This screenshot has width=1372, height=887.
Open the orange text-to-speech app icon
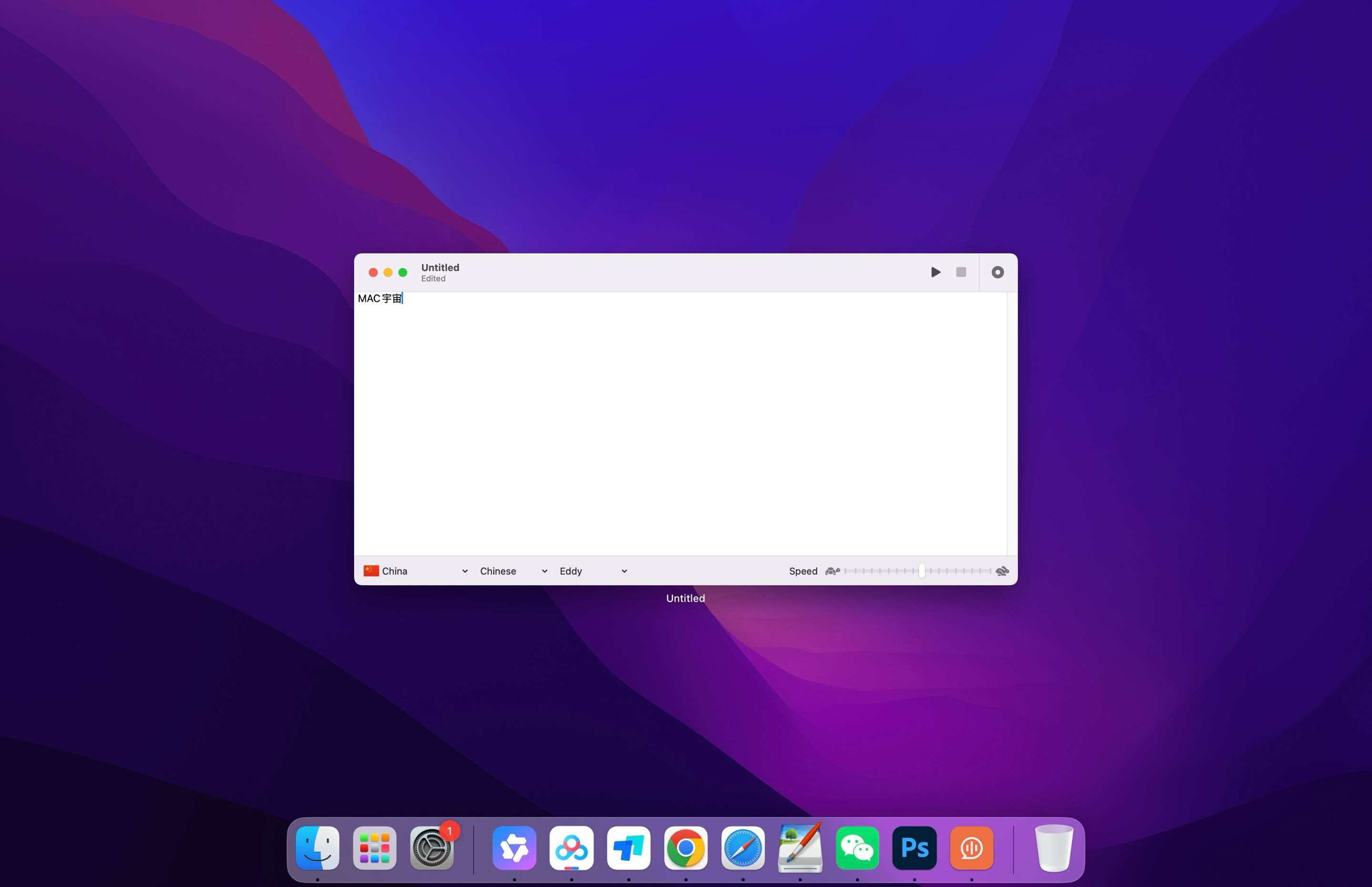[971, 848]
